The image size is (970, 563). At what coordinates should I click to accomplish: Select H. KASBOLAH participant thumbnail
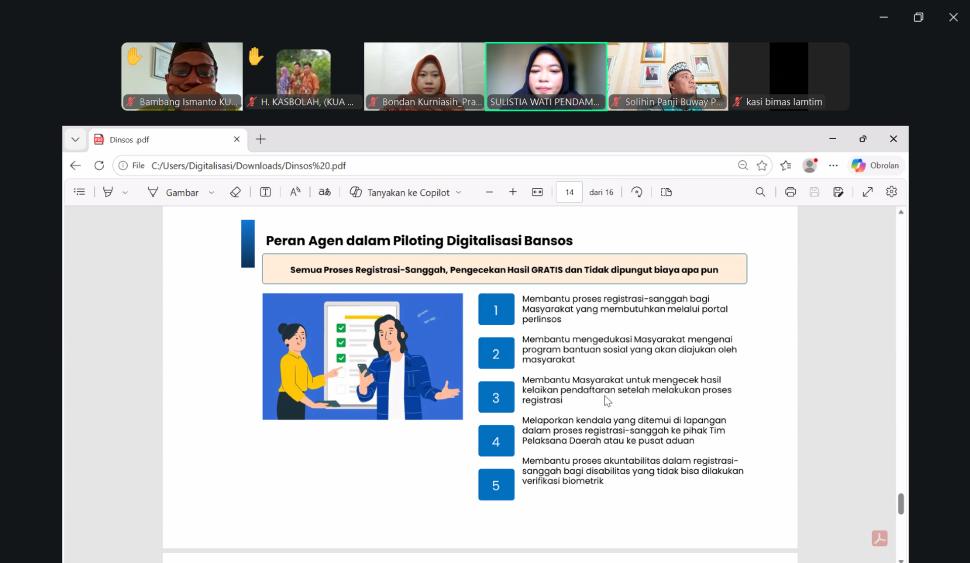coord(303,76)
